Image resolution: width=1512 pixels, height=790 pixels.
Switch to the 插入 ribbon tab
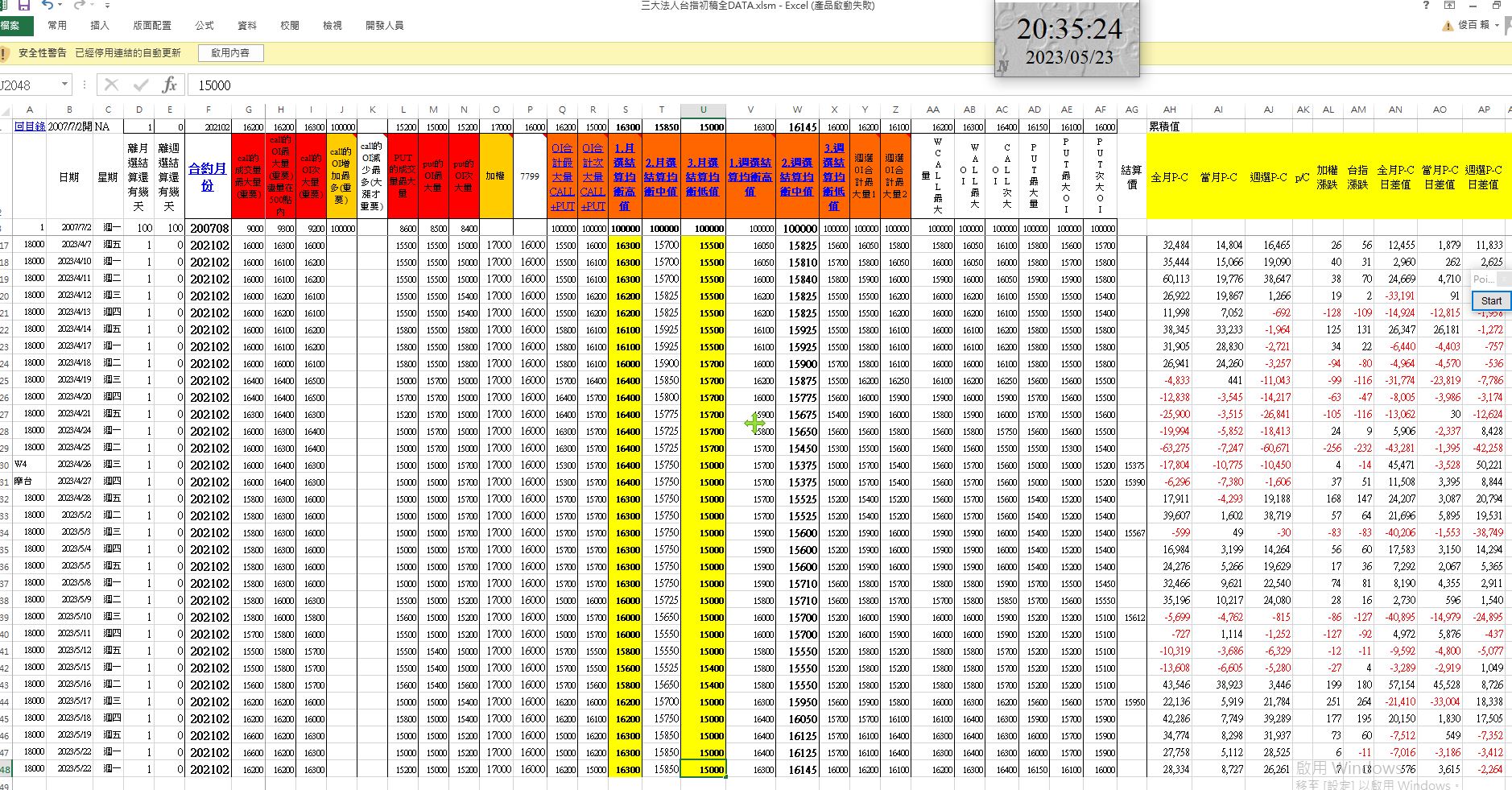point(100,26)
